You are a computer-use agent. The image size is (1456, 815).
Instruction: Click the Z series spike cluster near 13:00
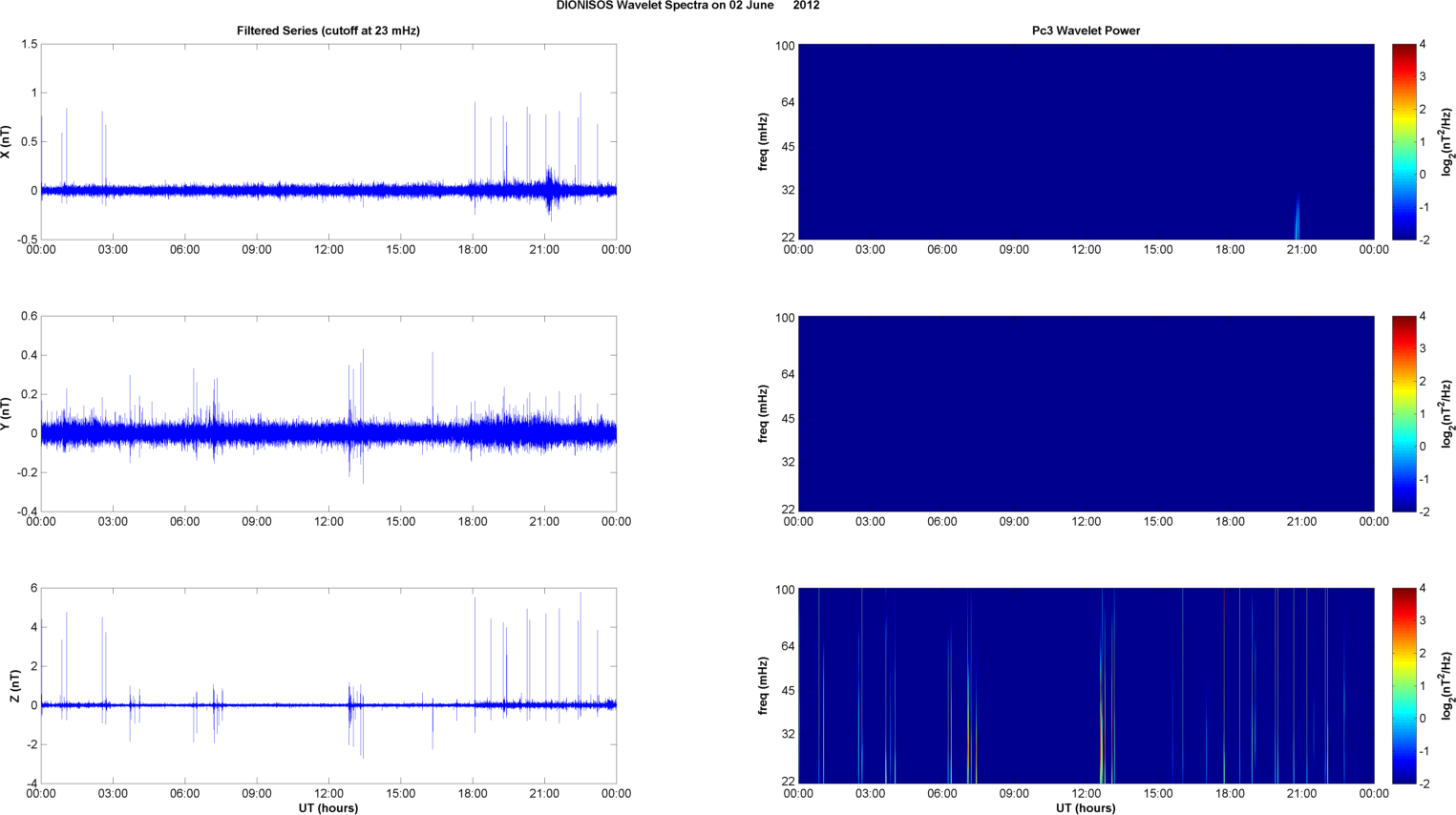(355, 719)
